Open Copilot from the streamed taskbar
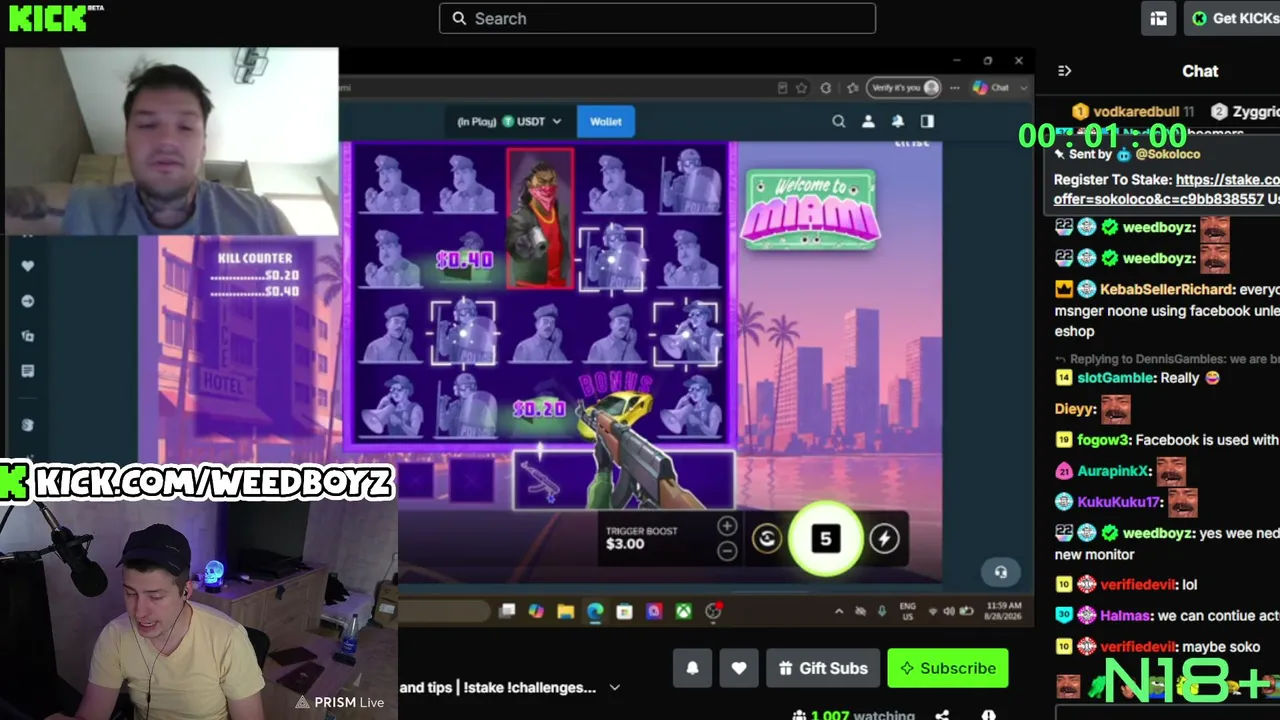 pyautogui.click(x=536, y=611)
